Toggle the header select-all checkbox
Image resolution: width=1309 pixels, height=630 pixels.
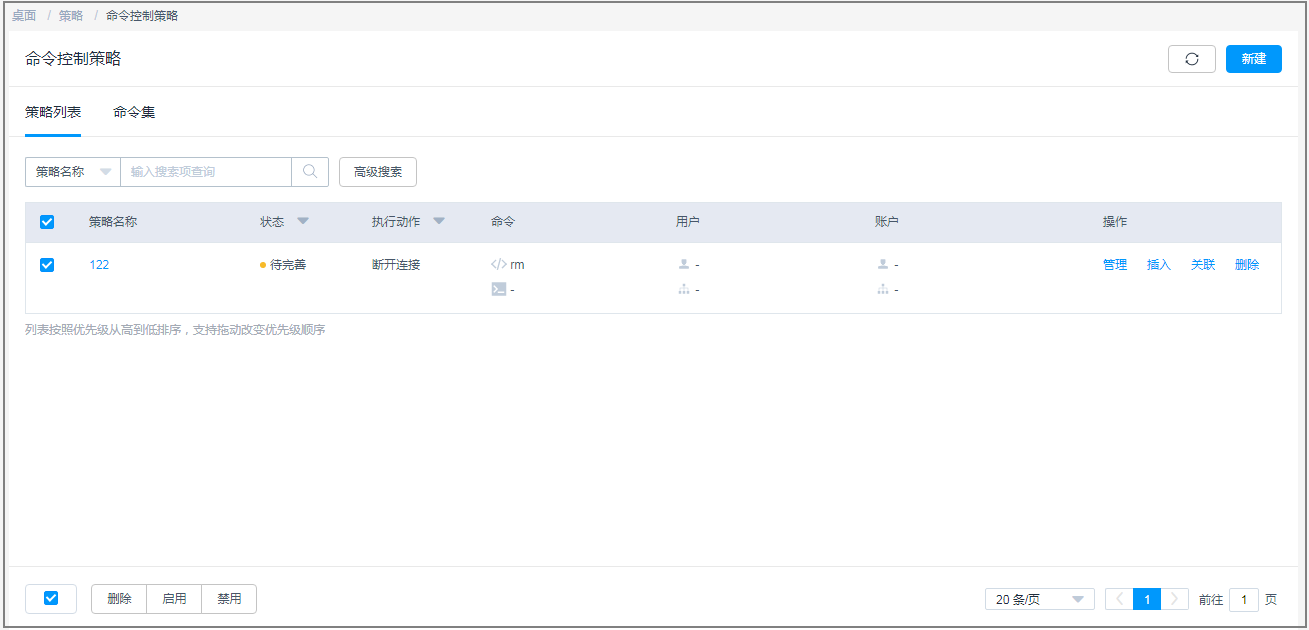(x=47, y=222)
